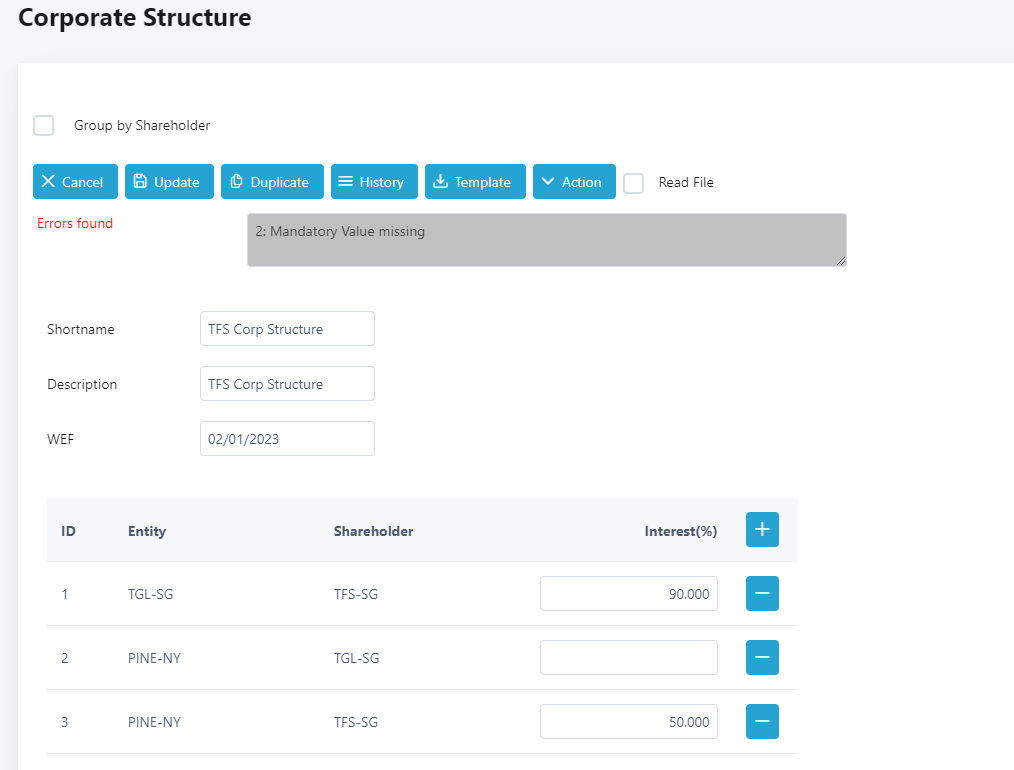
Task: Click the Duplicate button
Action: [272, 182]
